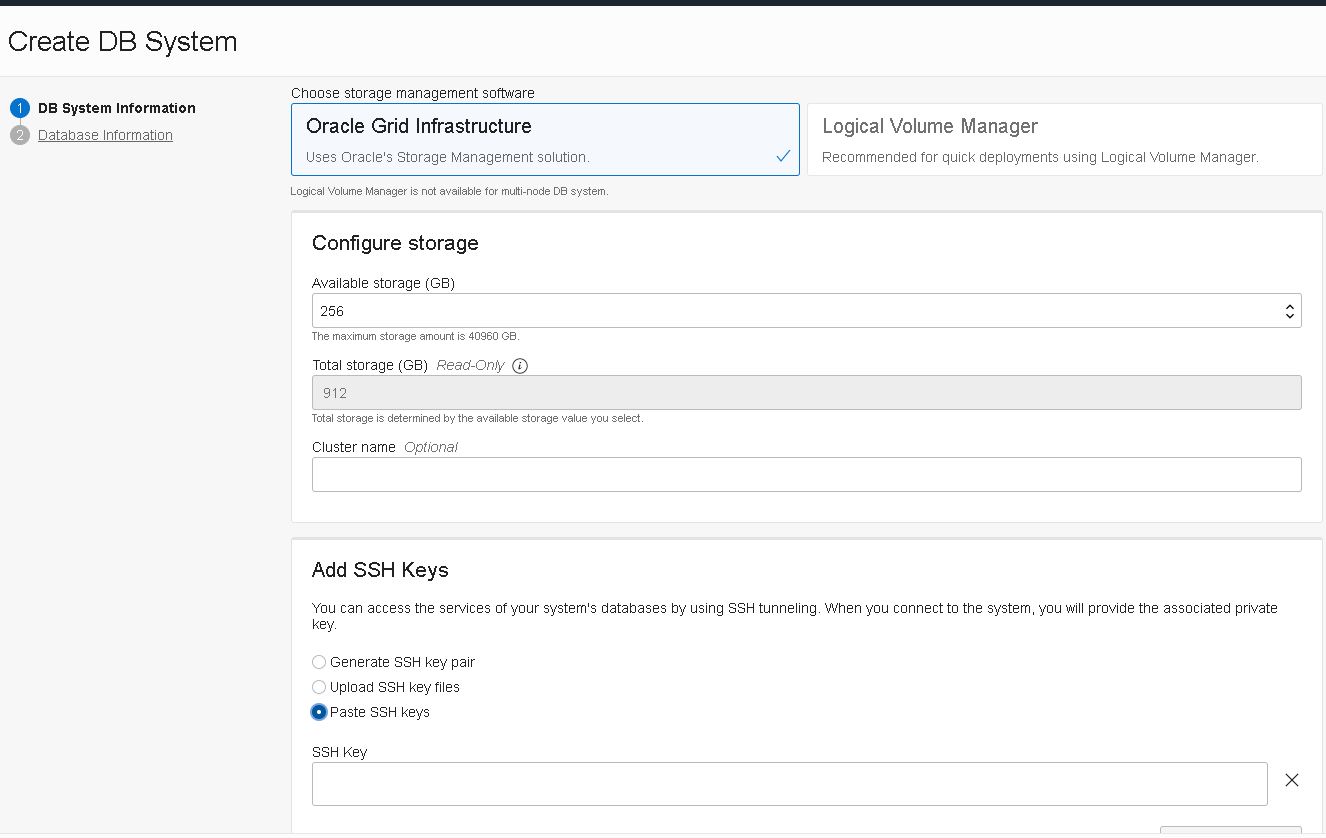This screenshot has width=1326, height=838.
Task: Click the read-only Total storage field
Action: point(700,392)
